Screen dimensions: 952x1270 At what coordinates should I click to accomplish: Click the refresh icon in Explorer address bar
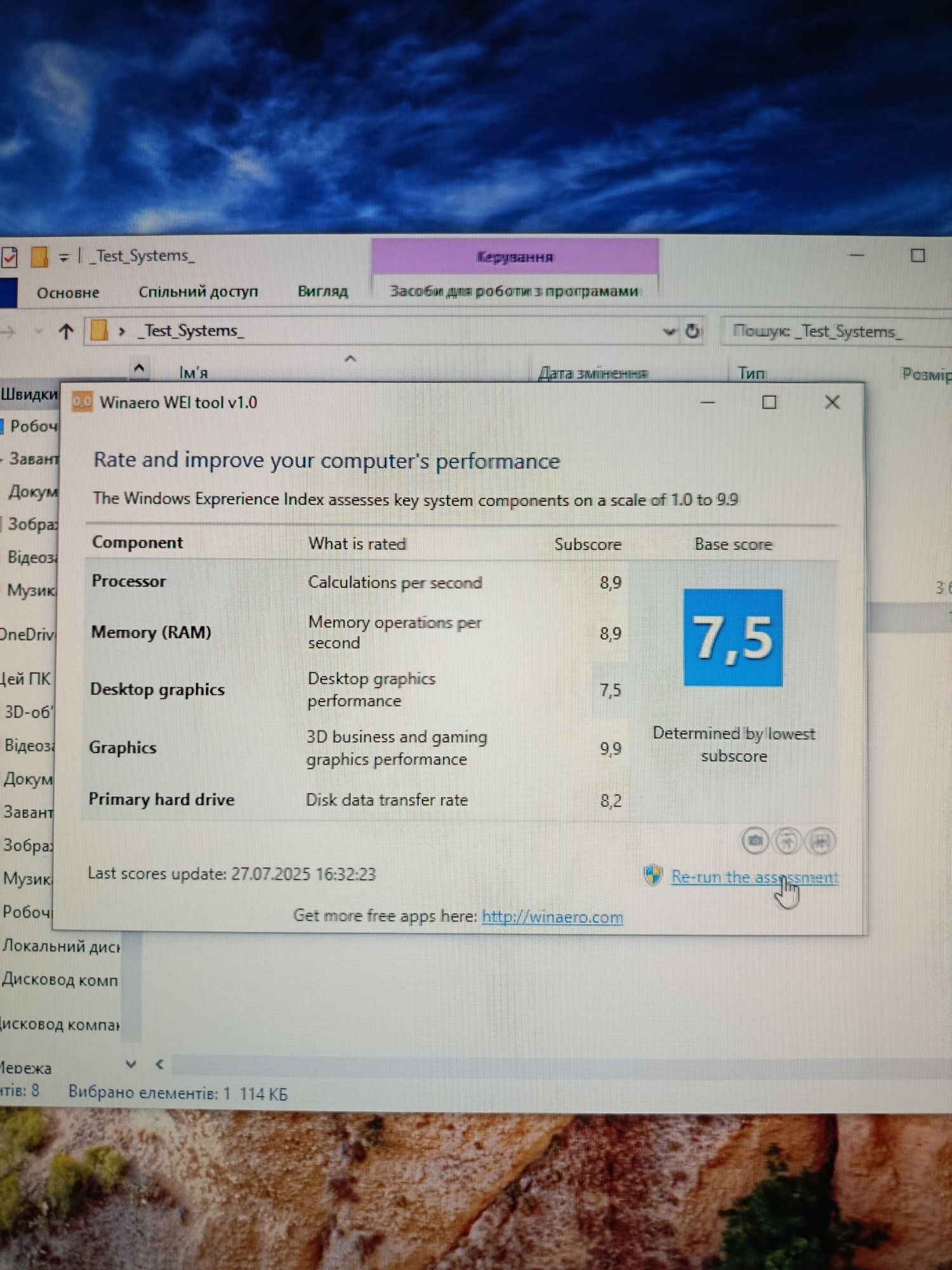coord(692,331)
